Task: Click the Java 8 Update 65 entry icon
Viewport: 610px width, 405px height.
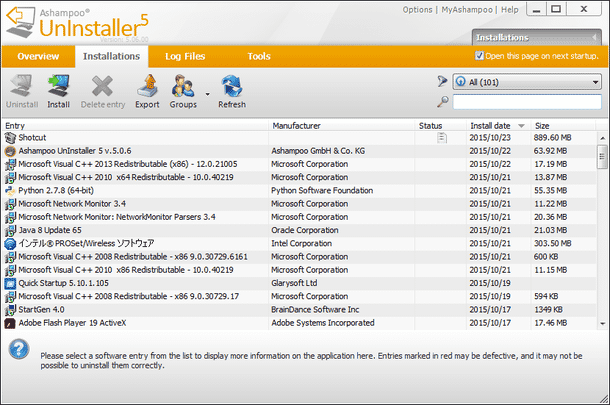Action: tap(10, 230)
